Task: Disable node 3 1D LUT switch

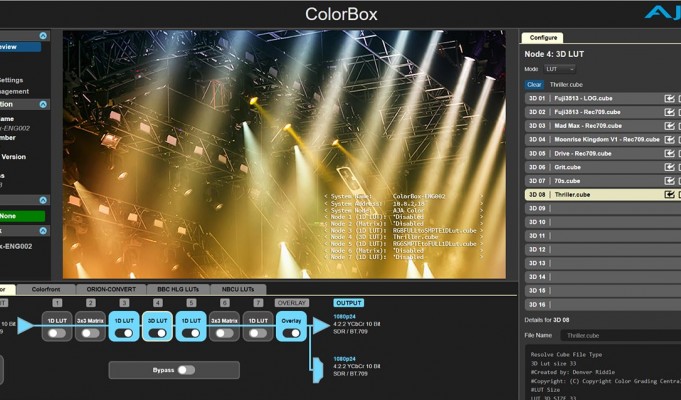Action: [124, 333]
